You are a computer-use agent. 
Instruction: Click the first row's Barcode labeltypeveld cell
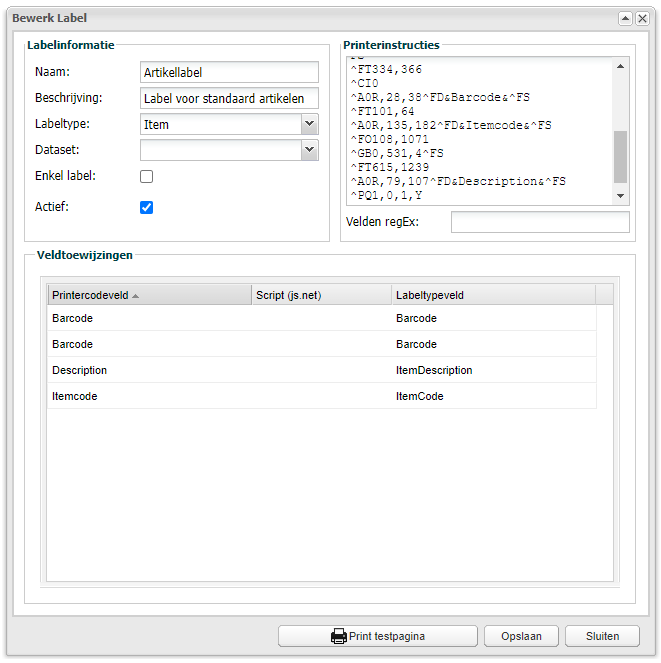coord(494,318)
